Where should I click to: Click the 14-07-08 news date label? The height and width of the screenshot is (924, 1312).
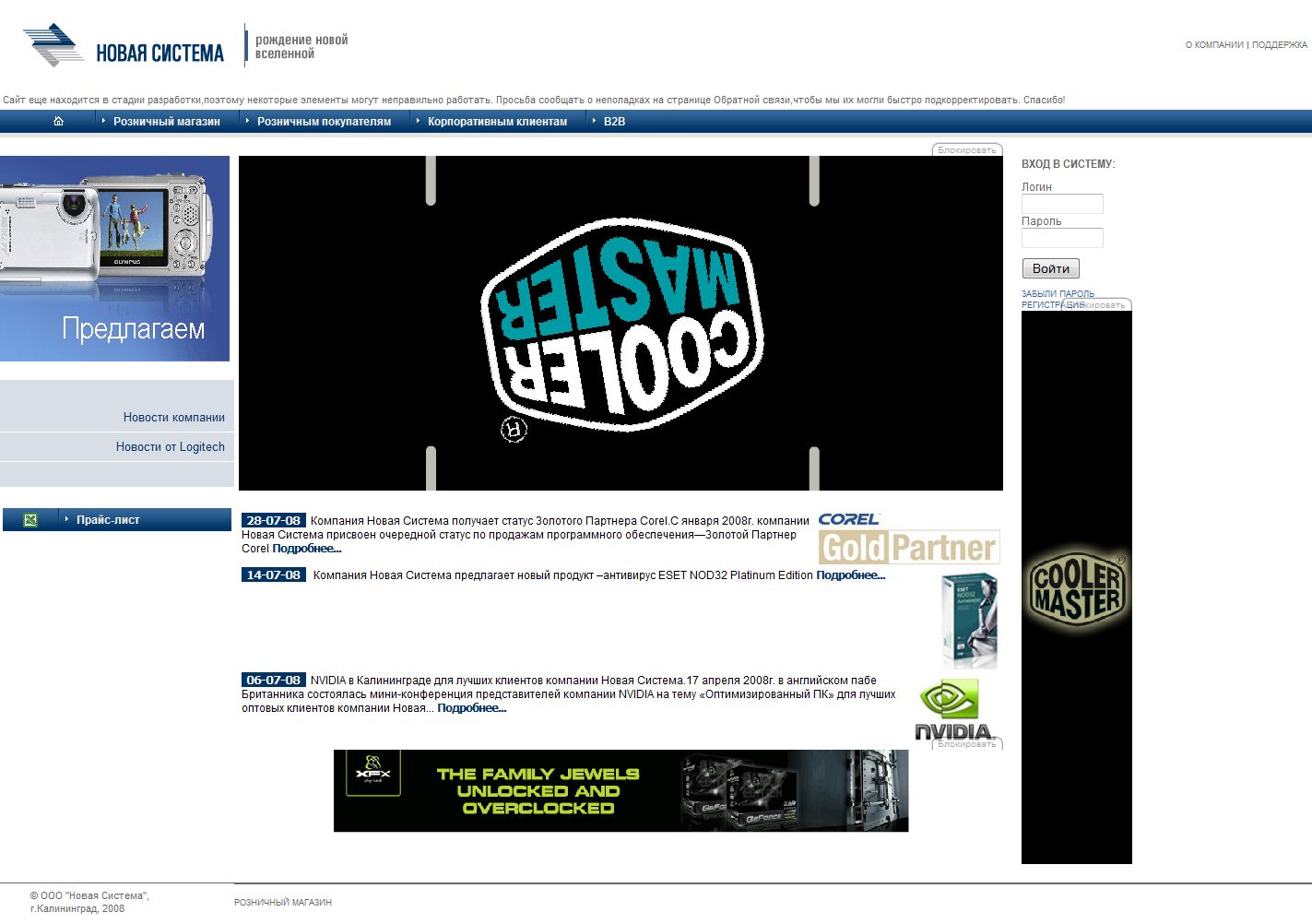coord(274,575)
